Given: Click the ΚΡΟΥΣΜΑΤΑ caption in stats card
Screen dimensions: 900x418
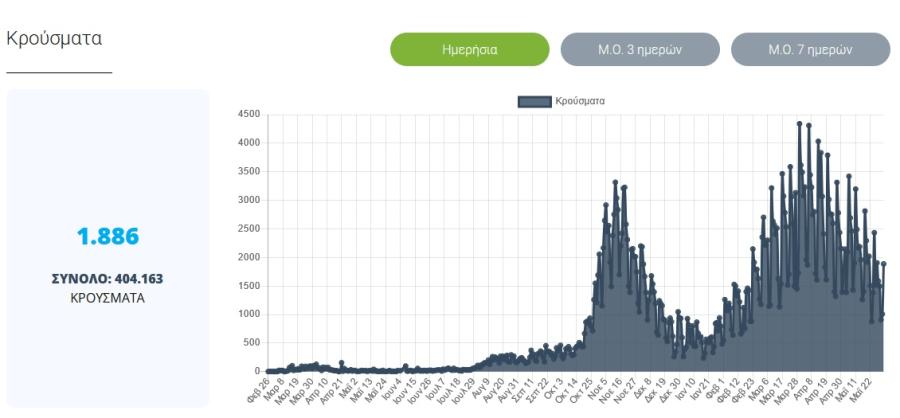Looking at the screenshot, I should point(107,299).
